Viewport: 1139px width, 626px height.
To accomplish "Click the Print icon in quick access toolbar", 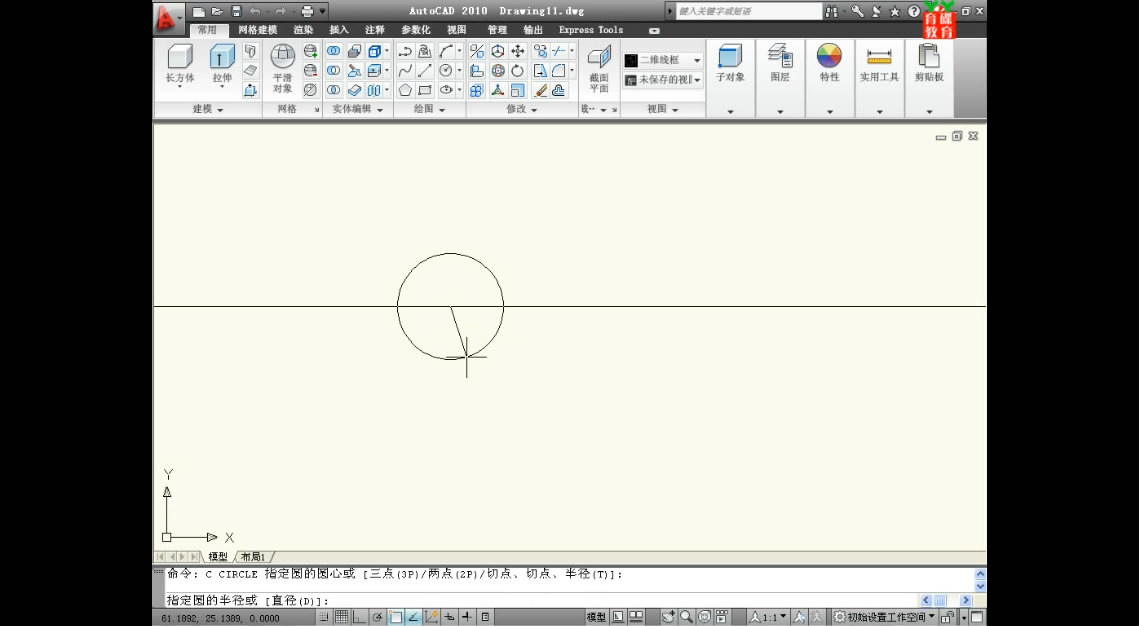I will [307, 11].
